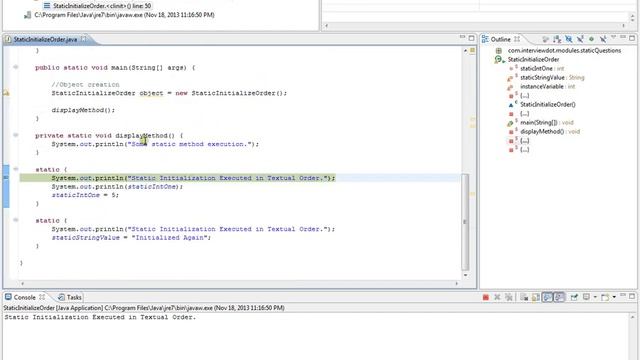Viewport: 640px width, 360px height.
Task: Click the highlighted println line in editor
Action: 193,178
